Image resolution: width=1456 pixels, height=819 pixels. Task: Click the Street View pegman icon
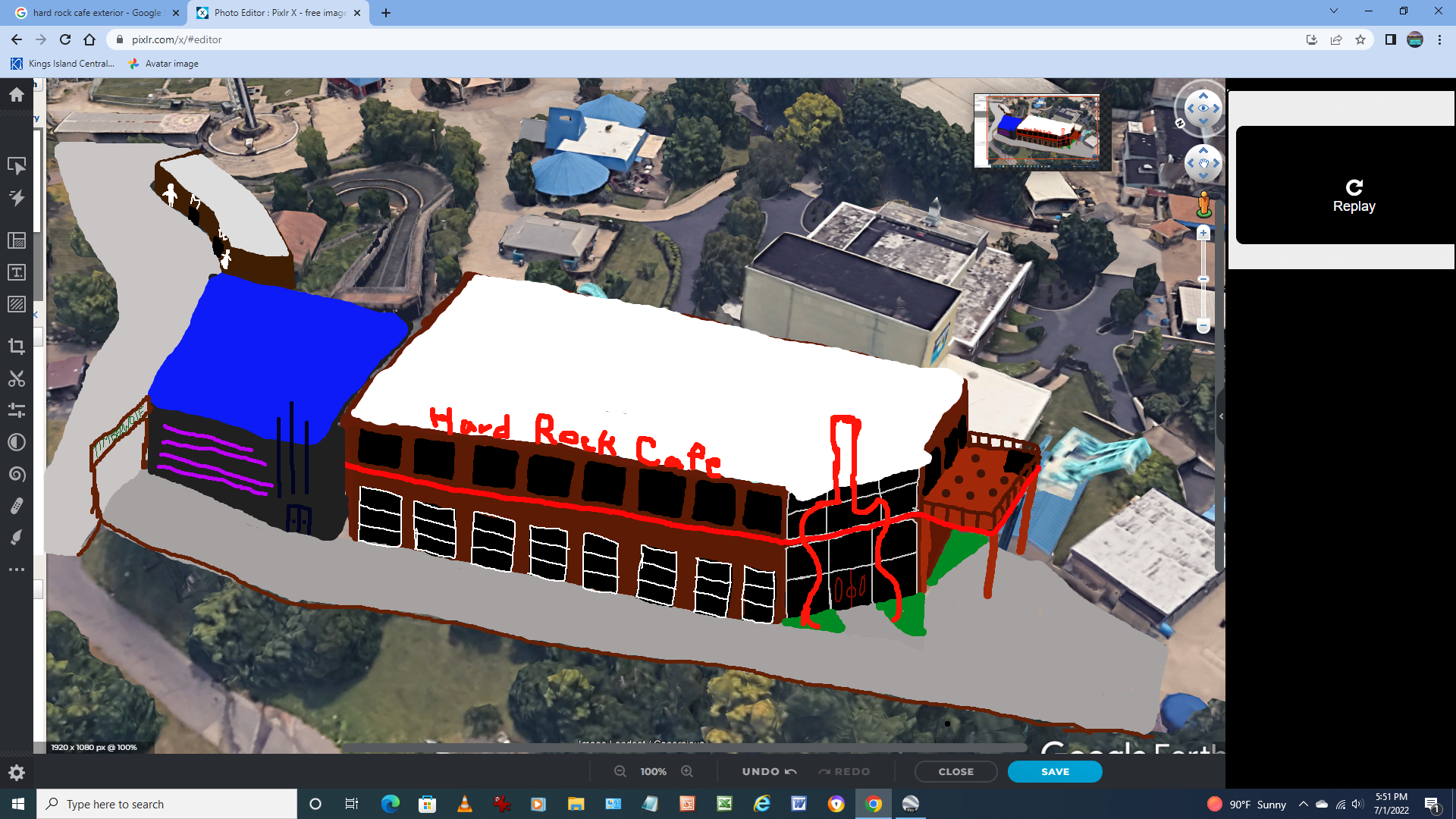1204,205
